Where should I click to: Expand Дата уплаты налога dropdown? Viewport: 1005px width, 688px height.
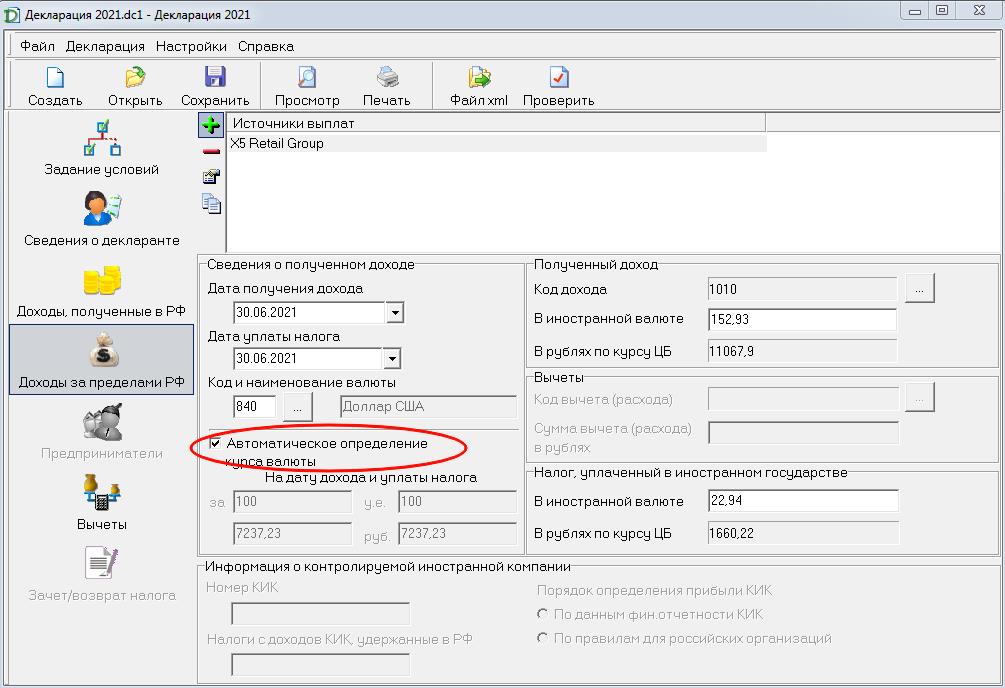click(x=392, y=358)
